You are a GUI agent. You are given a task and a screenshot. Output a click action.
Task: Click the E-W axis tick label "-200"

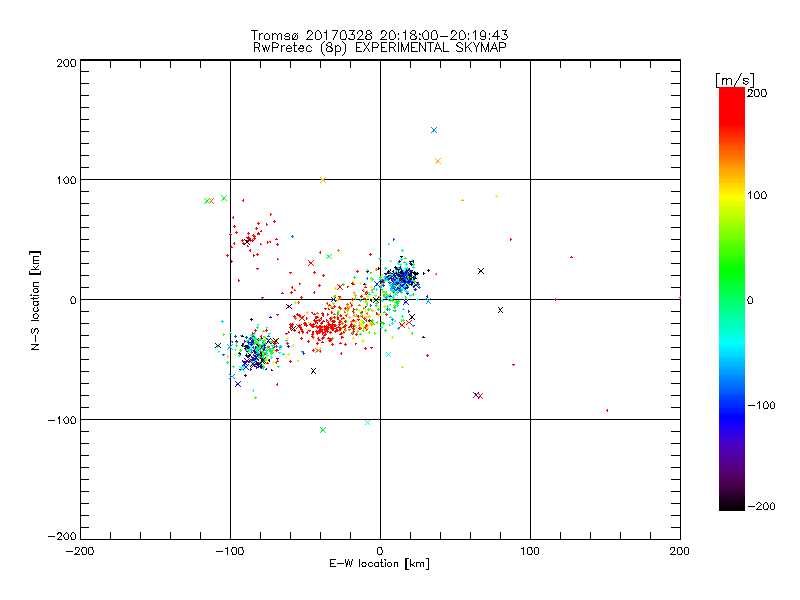[80, 551]
